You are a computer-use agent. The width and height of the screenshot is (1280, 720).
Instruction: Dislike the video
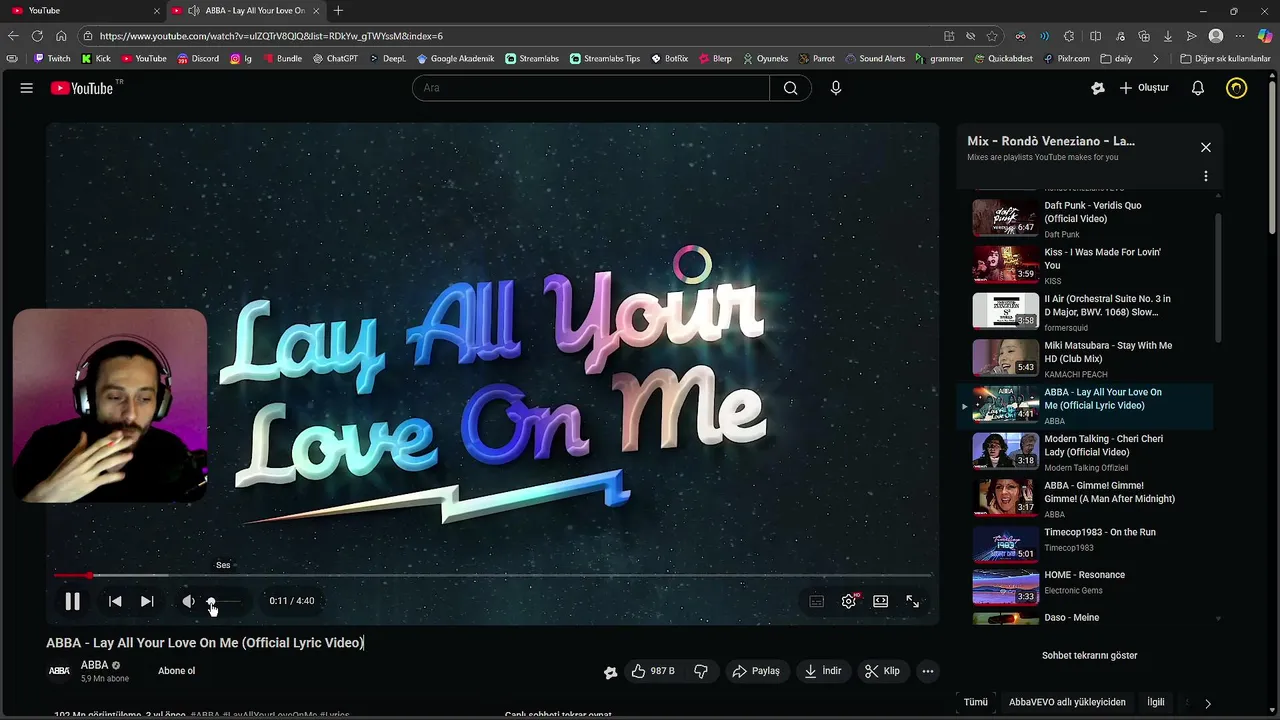coord(701,671)
